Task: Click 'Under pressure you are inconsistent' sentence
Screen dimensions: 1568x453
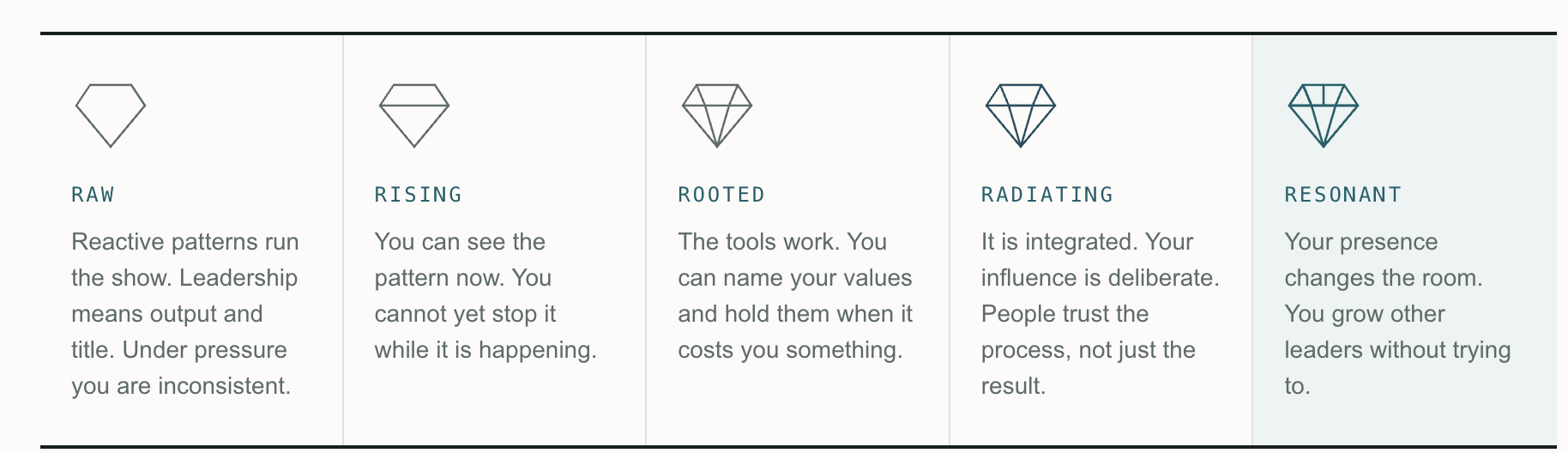Action: pyautogui.click(x=181, y=368)
